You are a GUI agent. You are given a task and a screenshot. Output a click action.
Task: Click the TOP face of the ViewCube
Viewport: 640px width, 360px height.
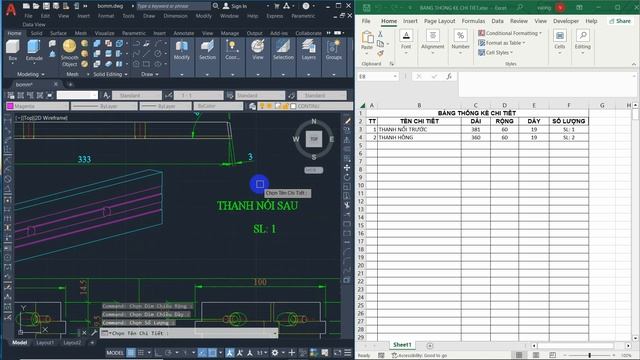click(314, 139)
